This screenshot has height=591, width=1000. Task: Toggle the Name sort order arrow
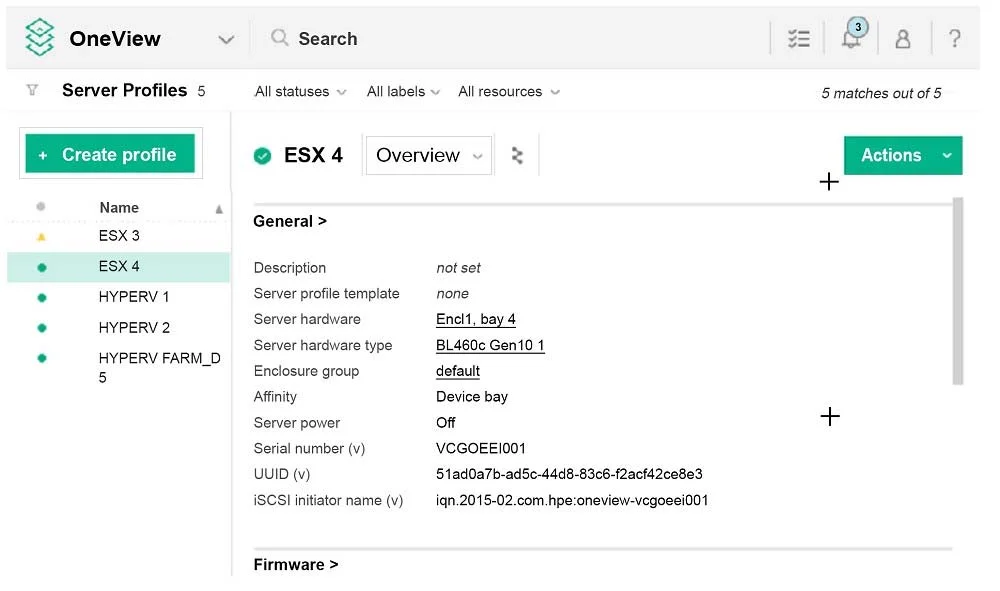coord(219,209)
